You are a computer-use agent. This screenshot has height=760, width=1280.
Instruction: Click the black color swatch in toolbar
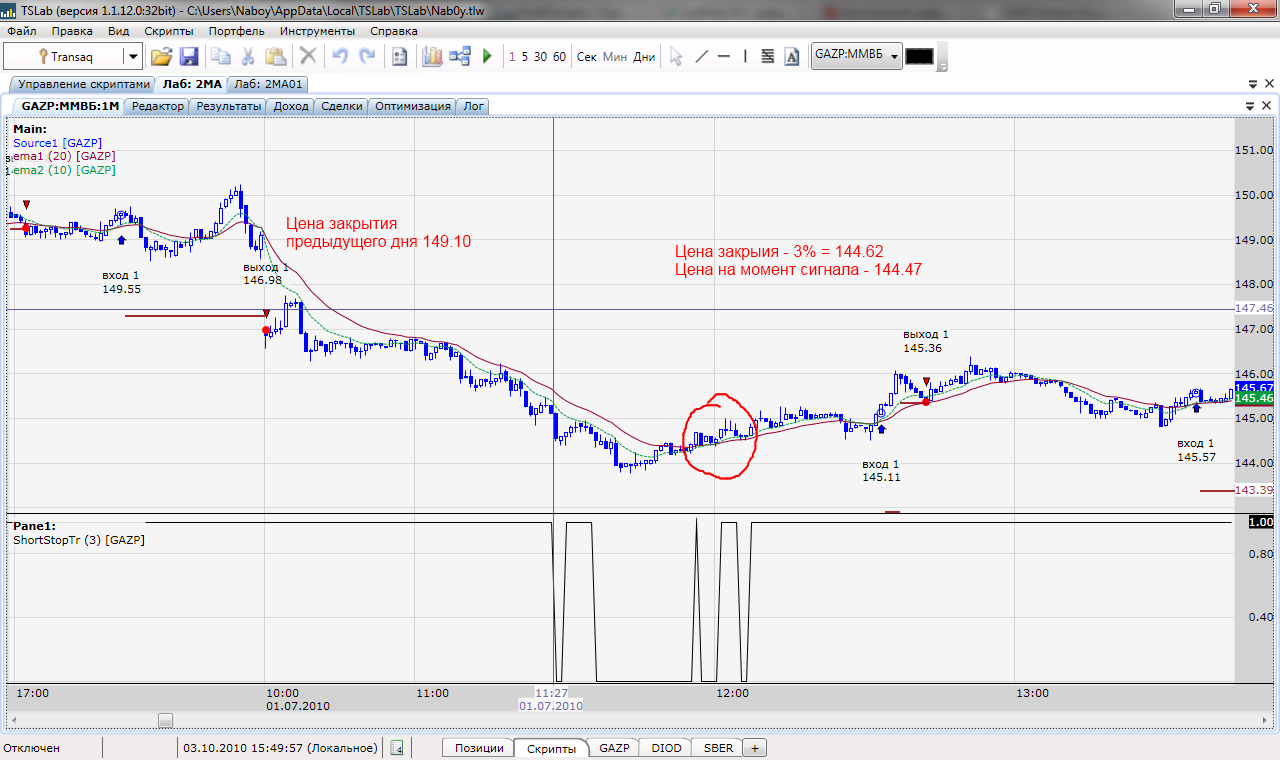pos(919,56)
